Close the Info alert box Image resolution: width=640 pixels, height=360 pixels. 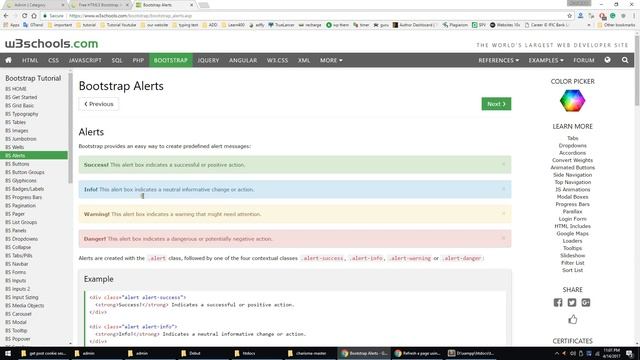coord(503,189)
